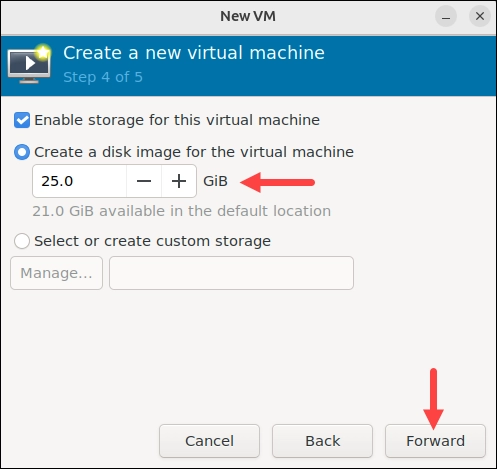Click the Create a new virtual machine heading
The height and width of the screenshot is (469, 497).
click(194, 53)
